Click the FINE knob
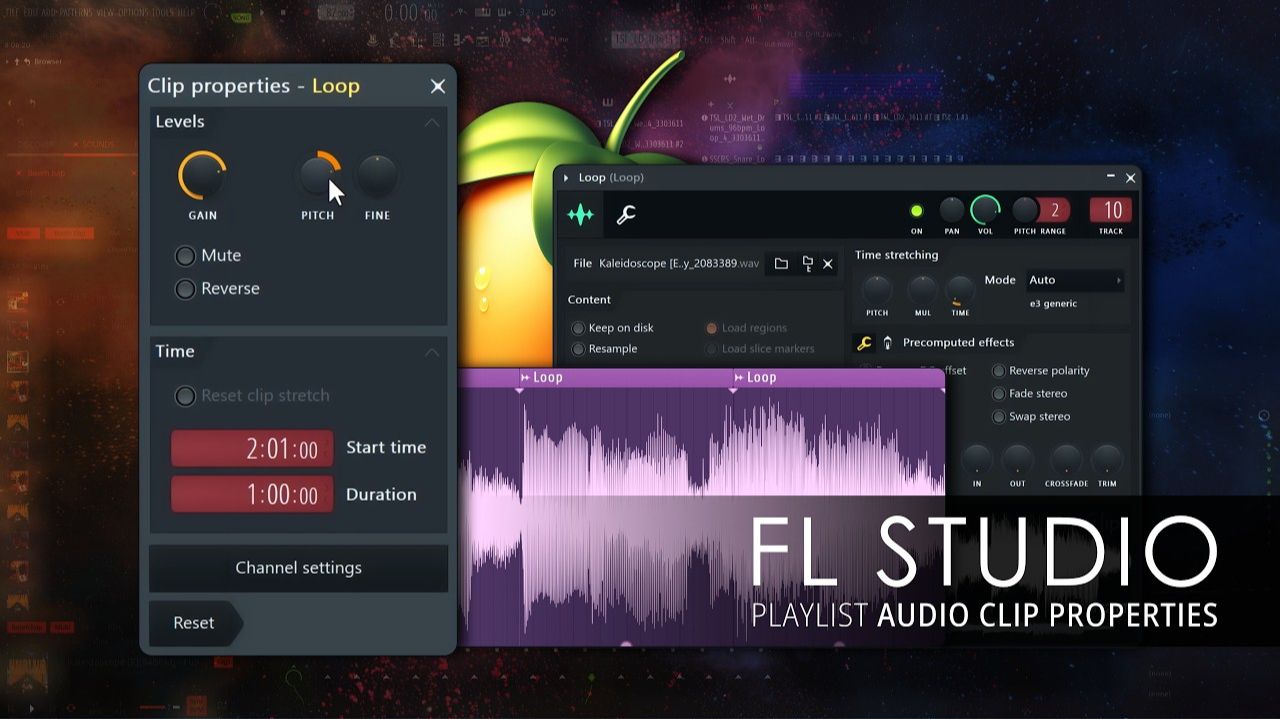1280x719 pixels. [377, 177]
